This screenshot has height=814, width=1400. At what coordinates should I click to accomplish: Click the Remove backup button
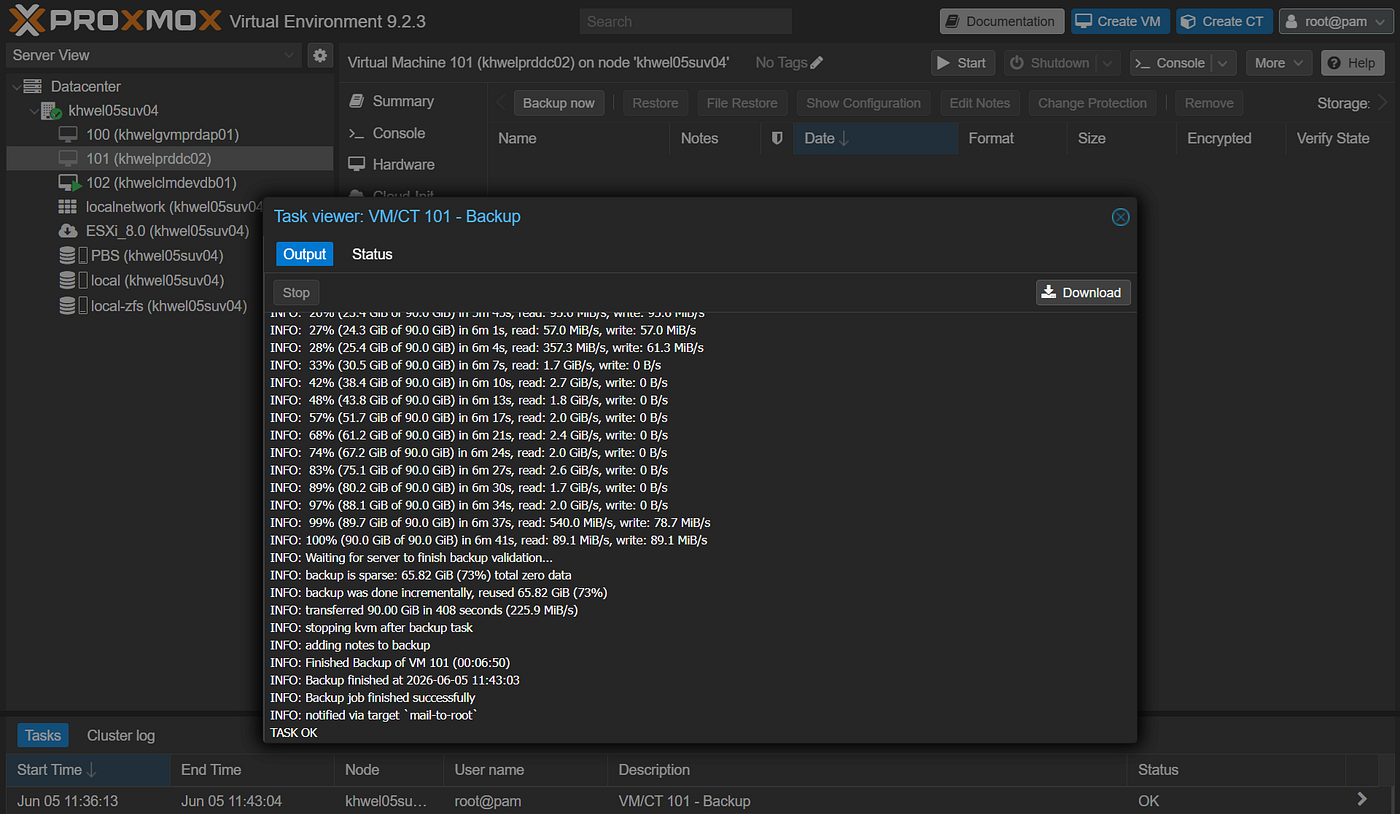click(1209, 103)
